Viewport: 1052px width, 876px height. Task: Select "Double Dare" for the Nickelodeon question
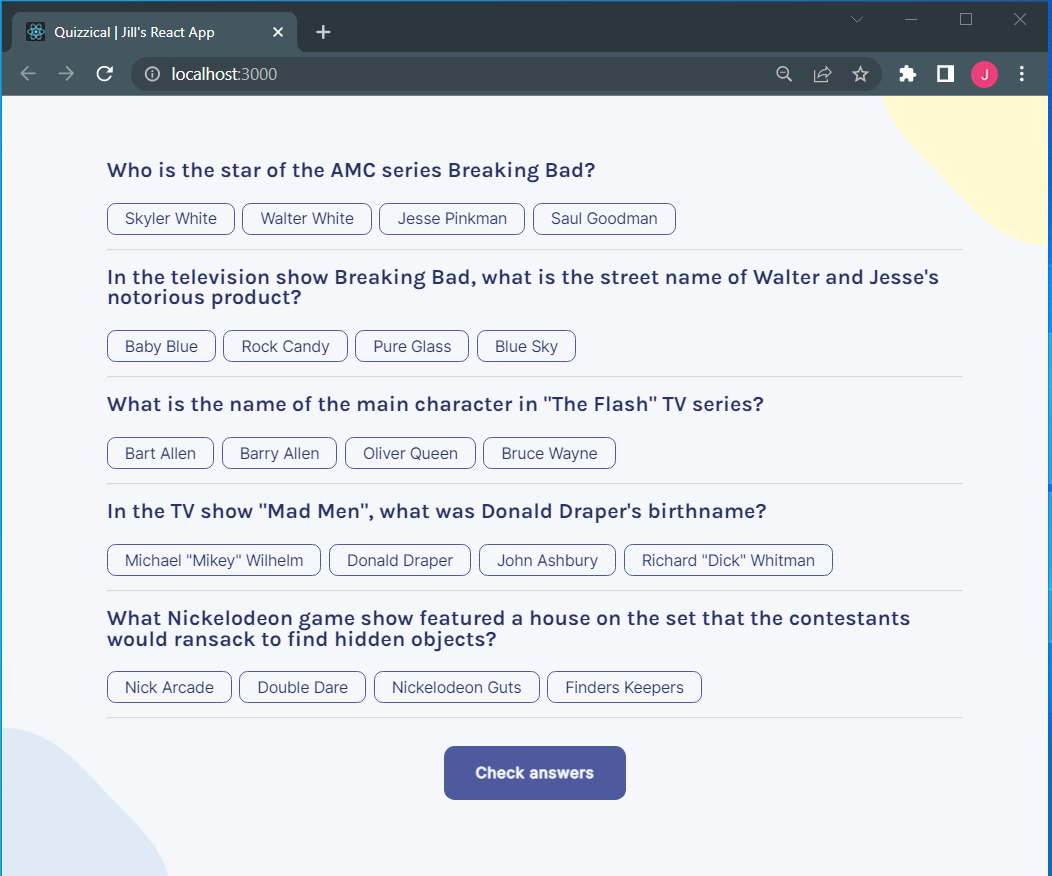pyautogui.click(x=302, y=687)
